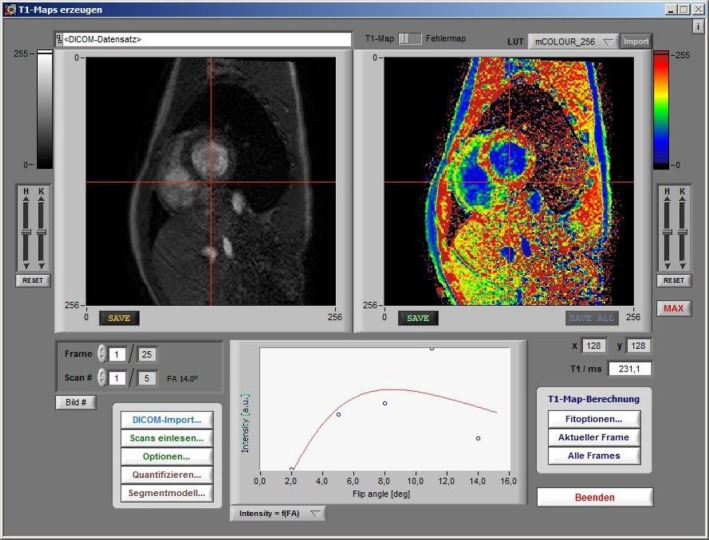
Task: Open DICOM-Import dialog
Action: point(167,420)
